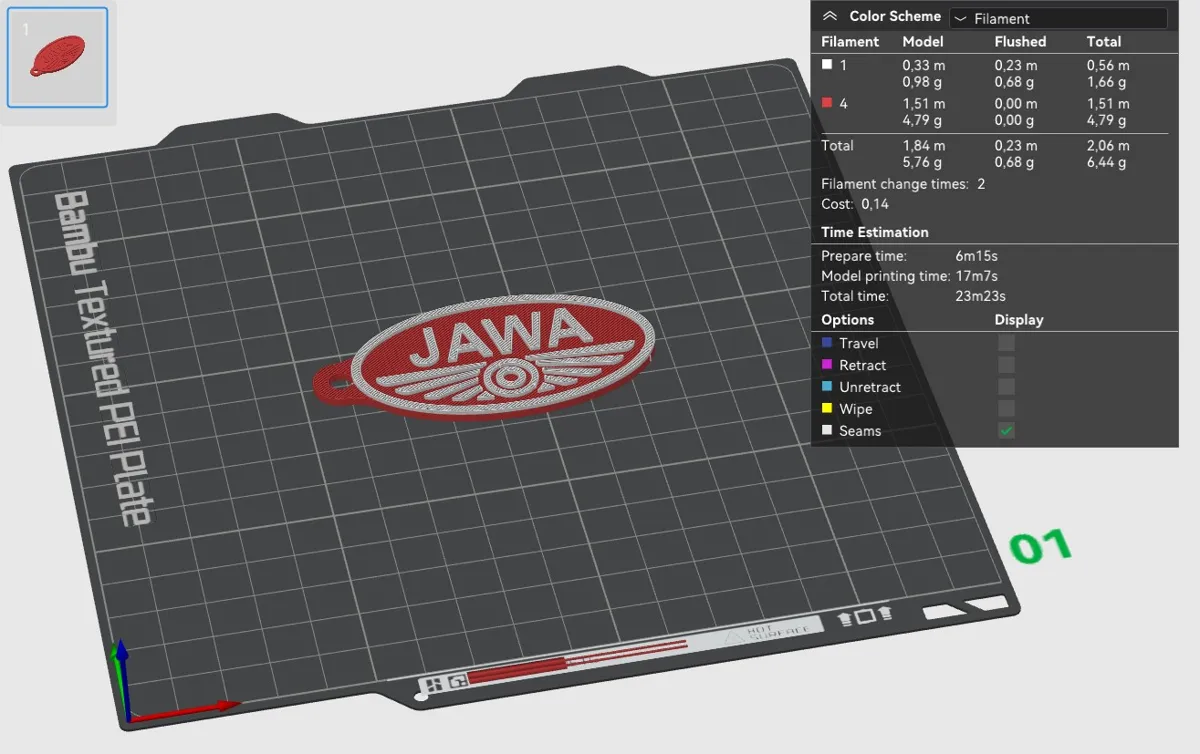Click the cyan Unretract legend square

click(x=827, y=387)
